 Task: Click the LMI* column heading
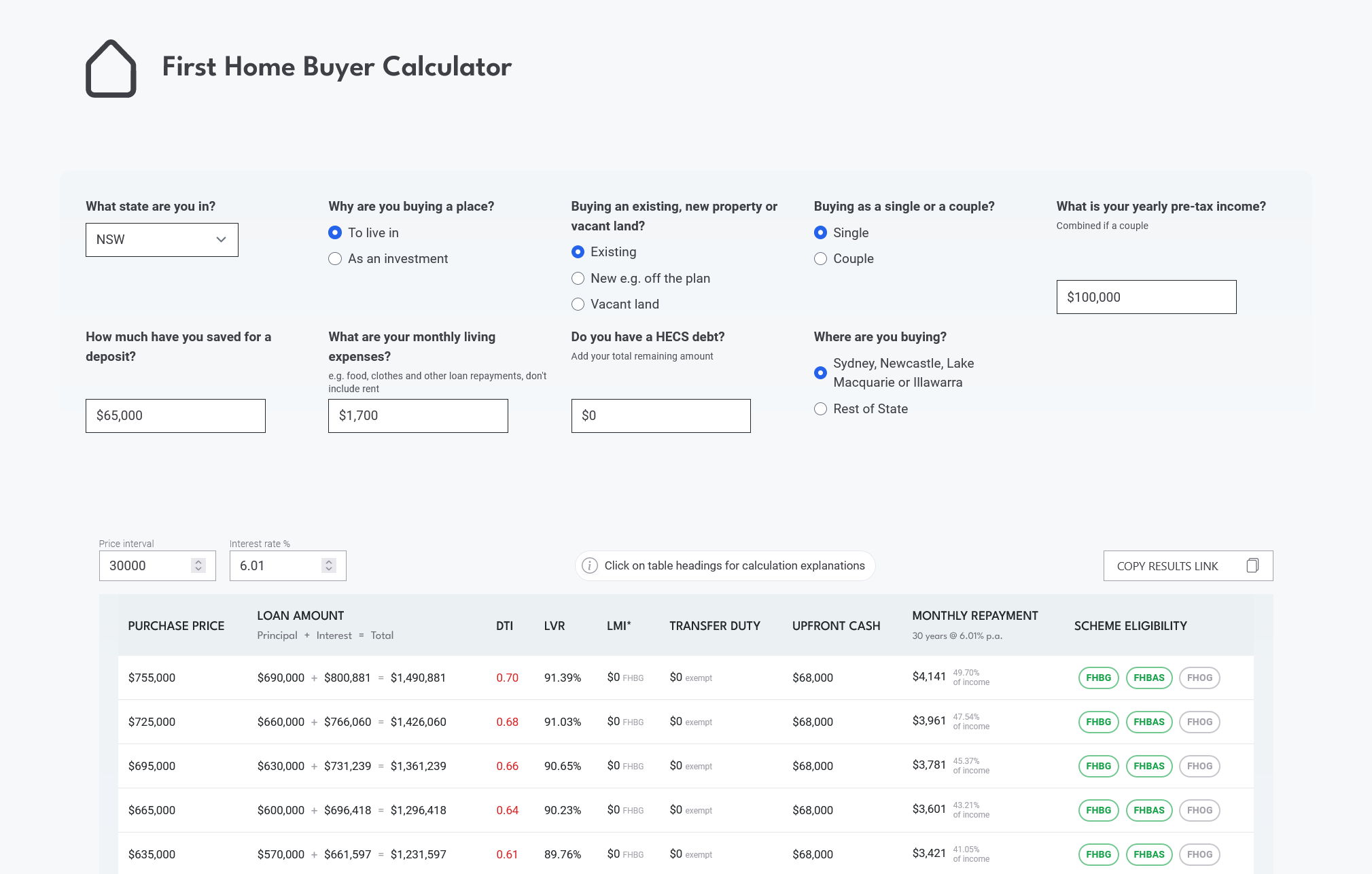pos(618,626)
